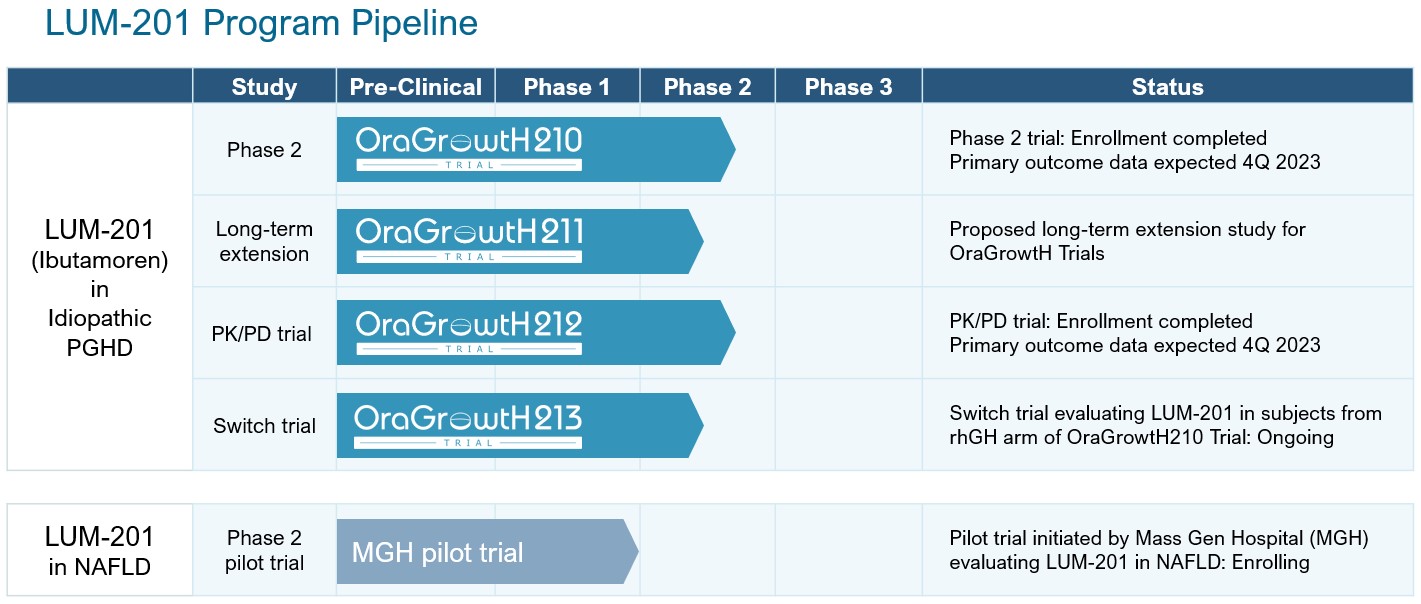The image size is (1421, 604).
Task: Select the Phase 2 column header
Action: 707,87
